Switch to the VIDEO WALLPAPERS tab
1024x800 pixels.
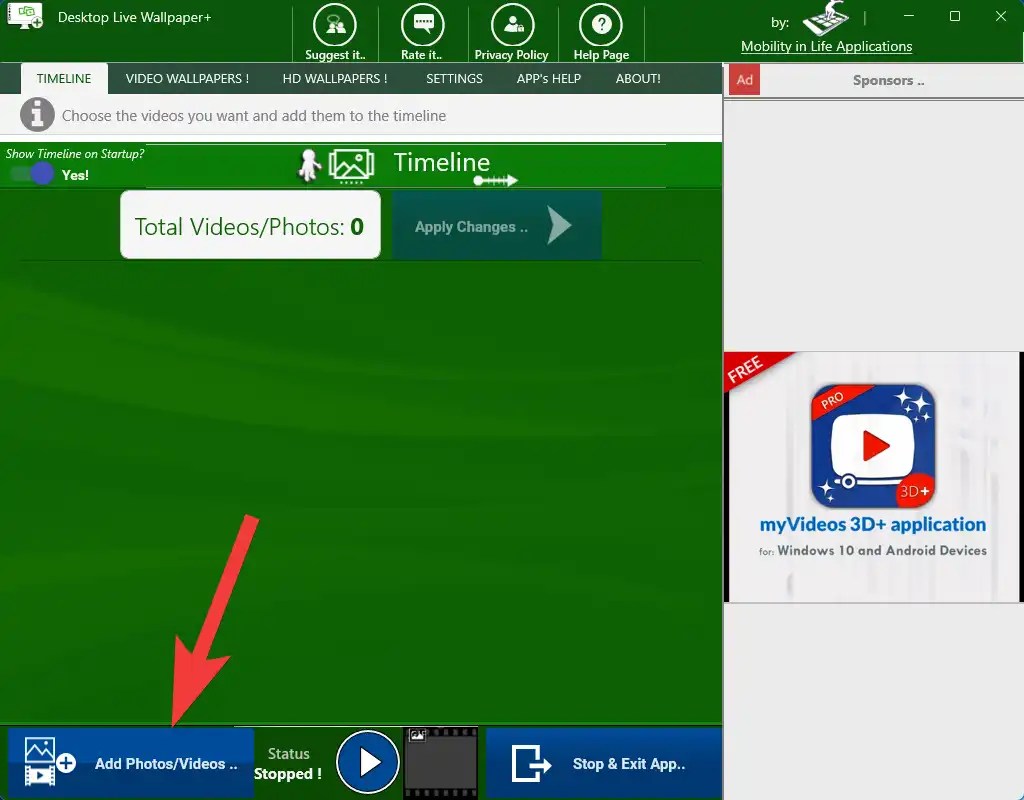[x=185, y=78]
